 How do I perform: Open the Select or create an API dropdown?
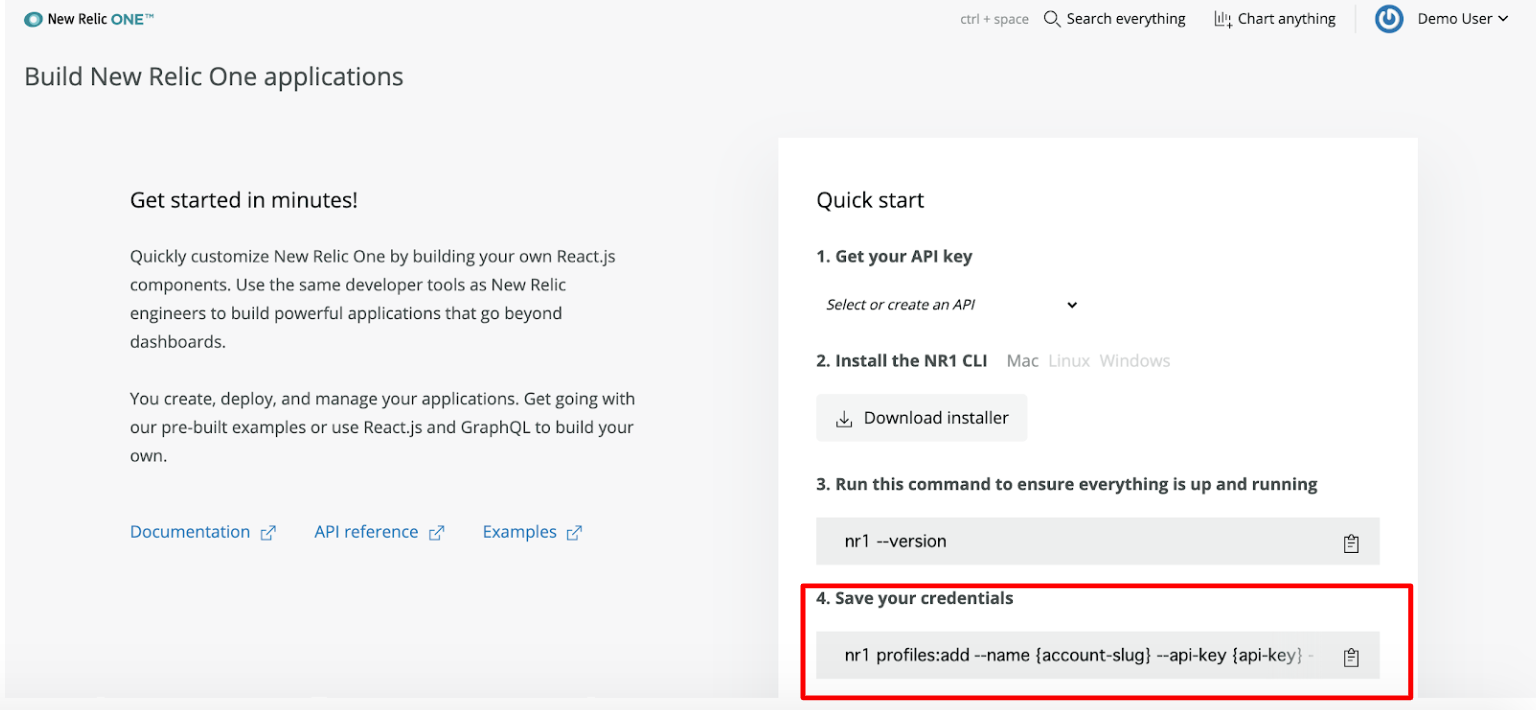click(950, 305)
